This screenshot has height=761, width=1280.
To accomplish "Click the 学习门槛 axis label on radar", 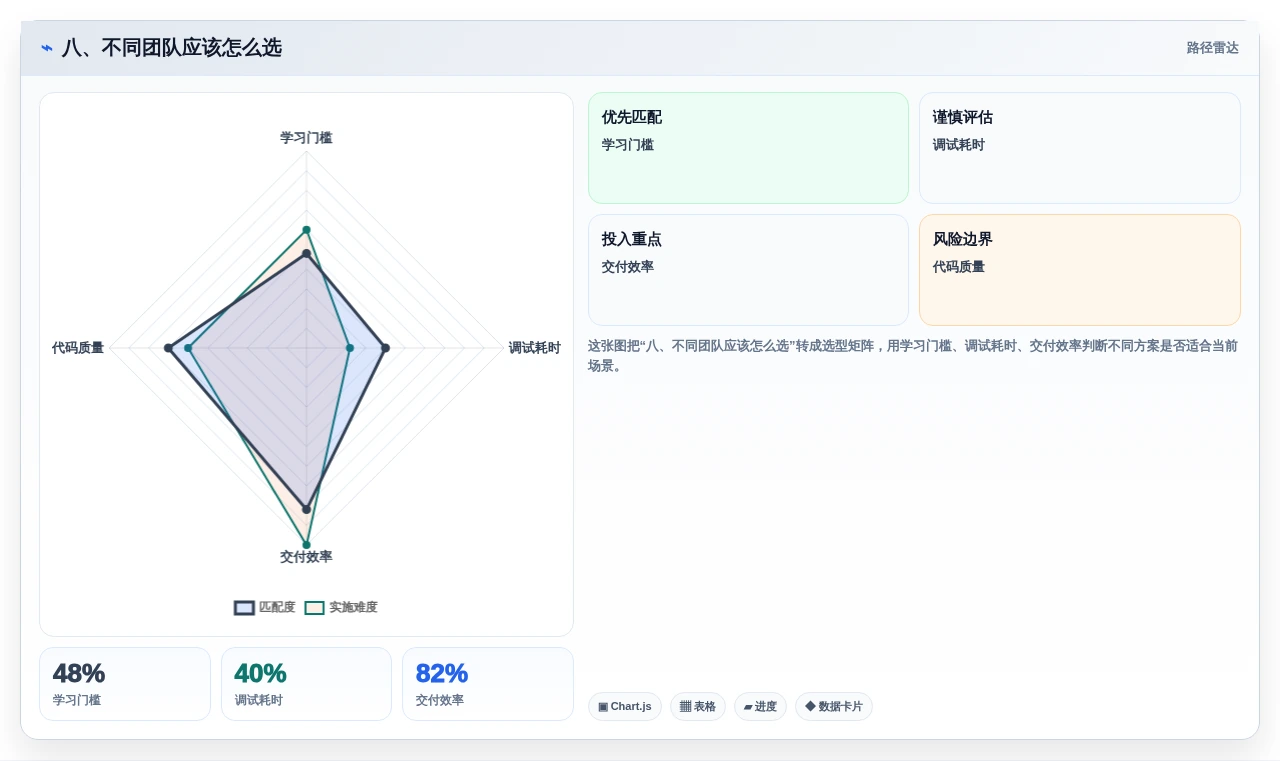I will 306,138.
